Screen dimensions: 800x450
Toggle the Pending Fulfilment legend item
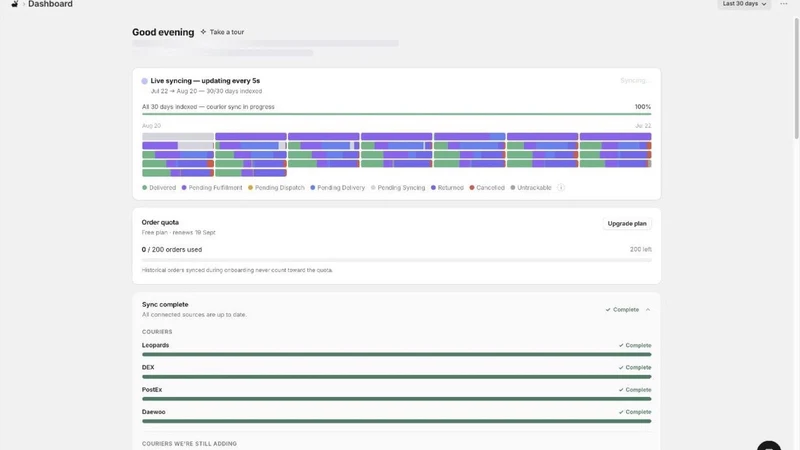212,188
